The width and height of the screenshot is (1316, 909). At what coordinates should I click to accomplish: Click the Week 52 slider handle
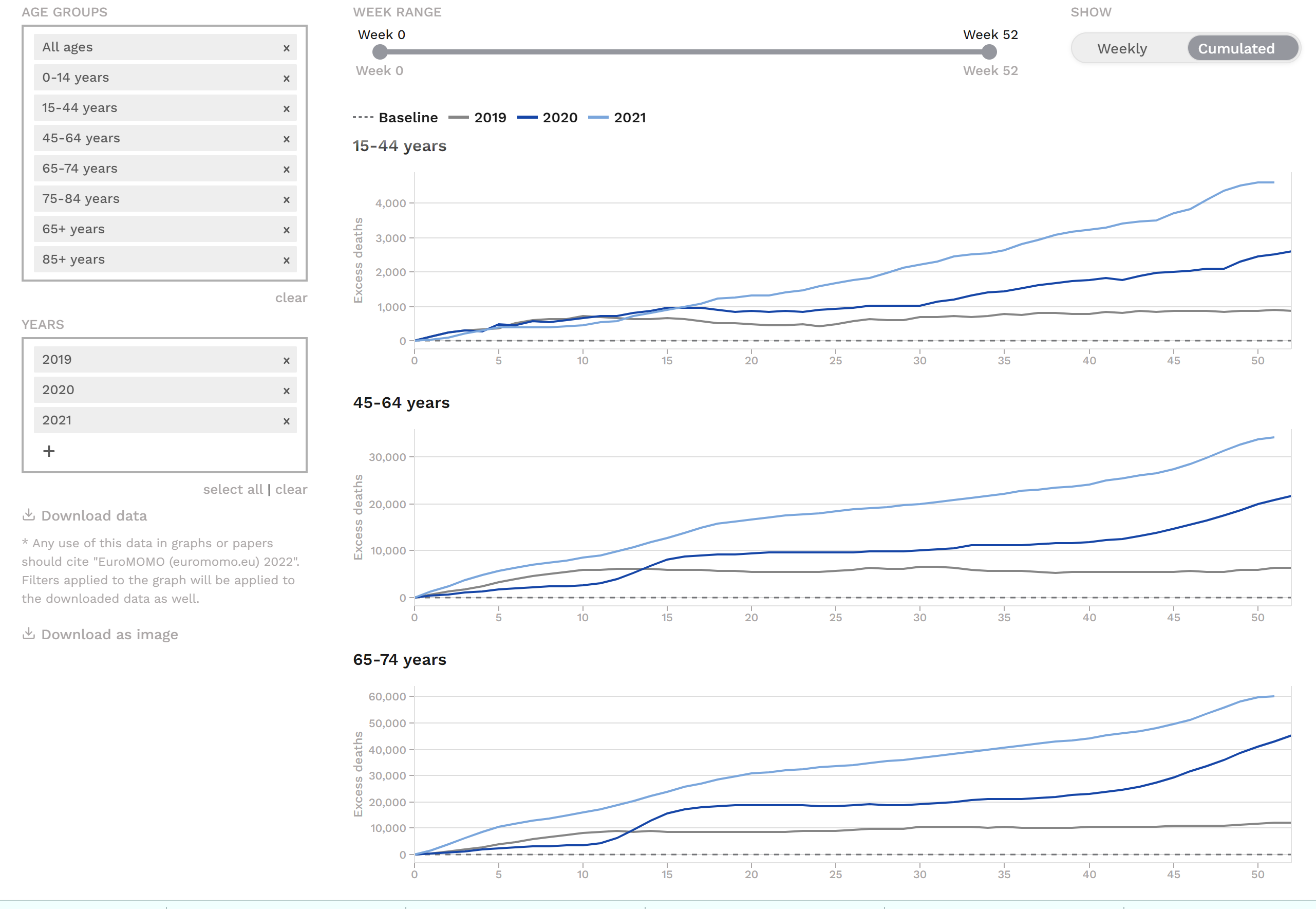click(x=989, y=52)
